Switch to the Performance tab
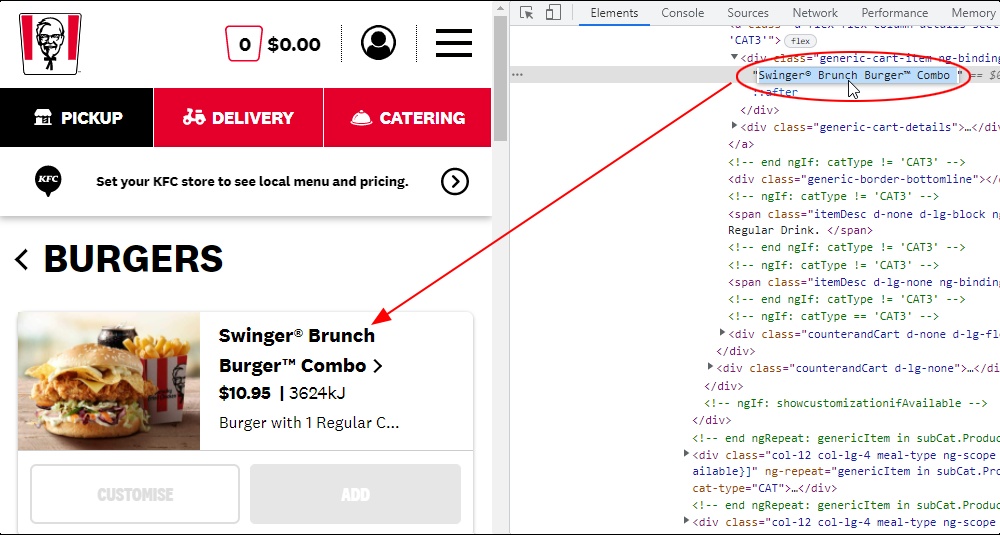The width and height of the screenshot is (1000, 535). tap(895, 13)
